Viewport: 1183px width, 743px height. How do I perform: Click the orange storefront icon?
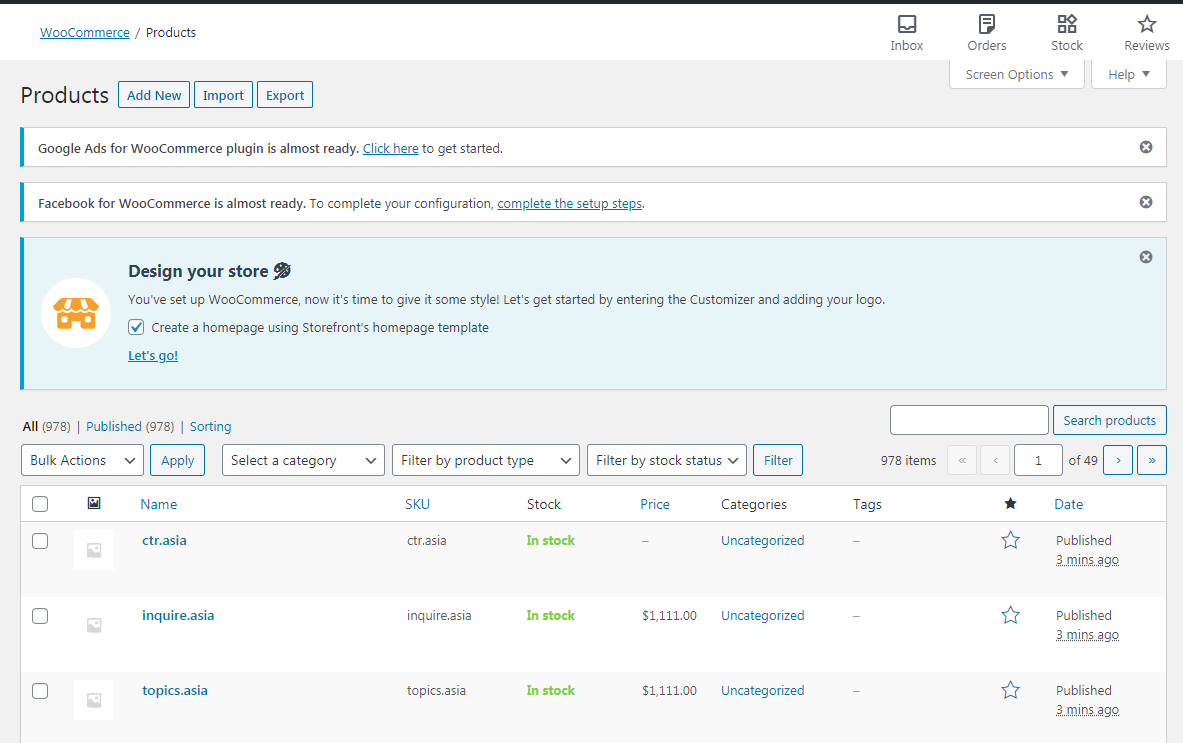[75, 313]
